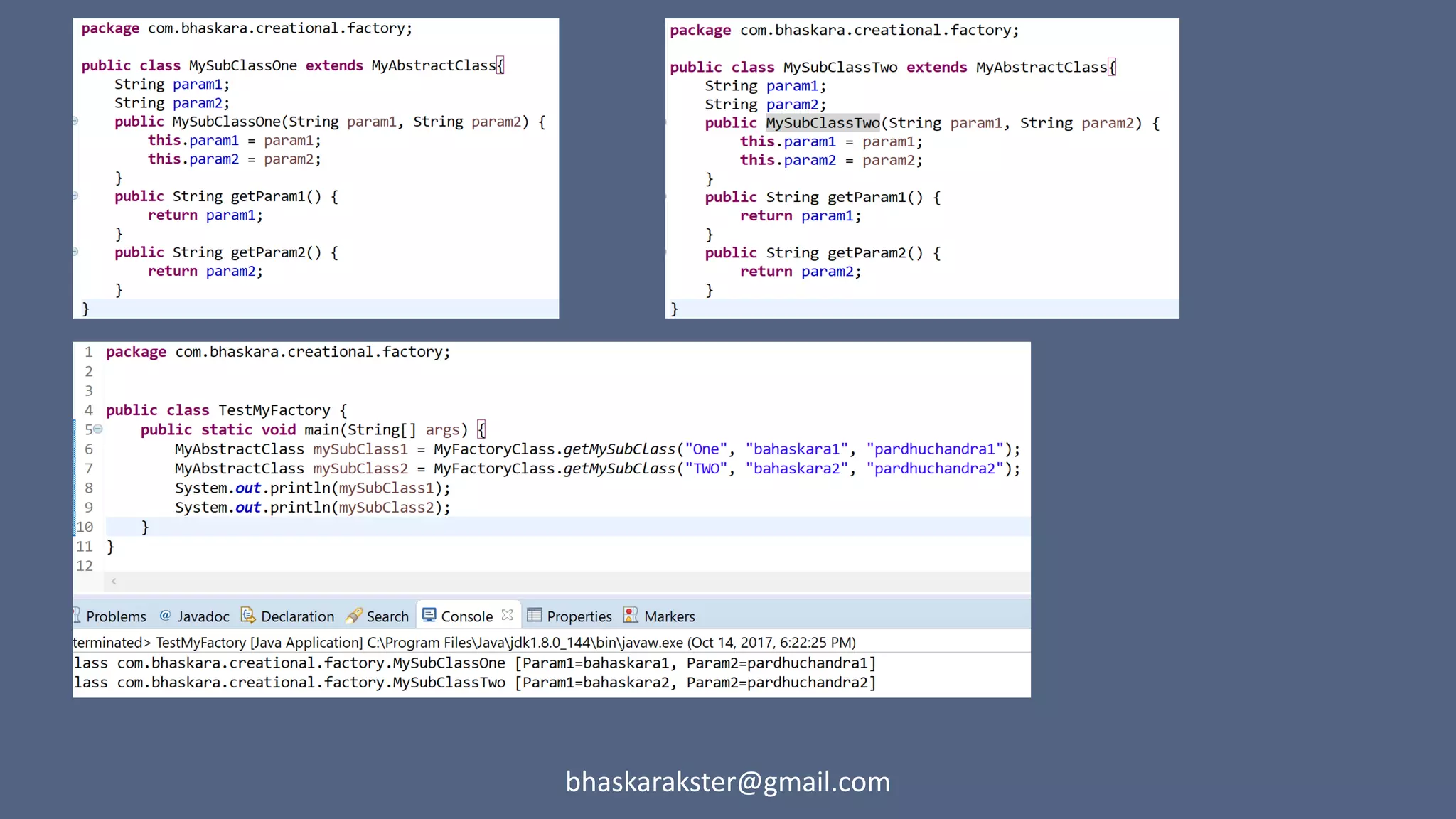The height and width of the screenshot is (819, 1456).
Task: Click the Properties table icon
Action: [x=535, y=615]
